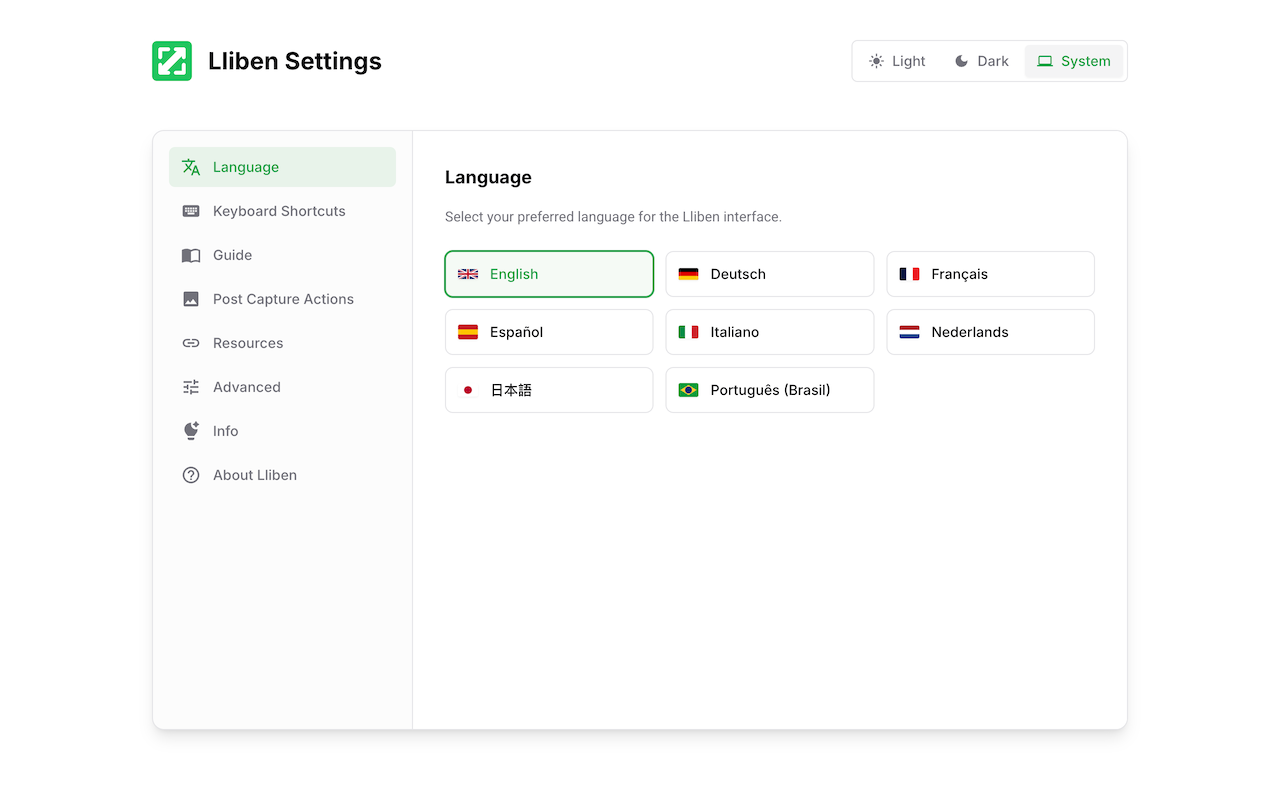Viewport: 1280px width, 800px height.
Task: Click the keyboard icon in sidebar
Action: pyautogui.click(x=191, y=211)
